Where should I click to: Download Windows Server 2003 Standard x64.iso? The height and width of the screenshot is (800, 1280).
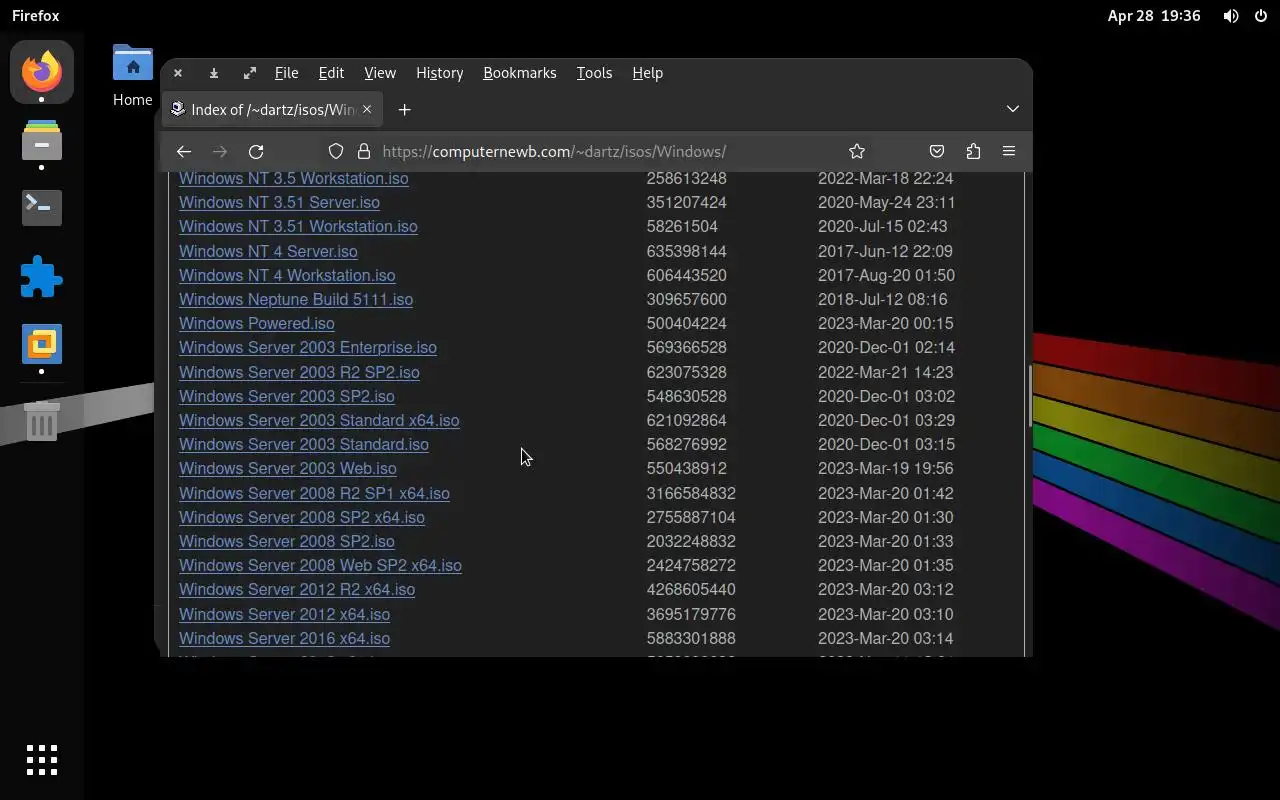319,421
